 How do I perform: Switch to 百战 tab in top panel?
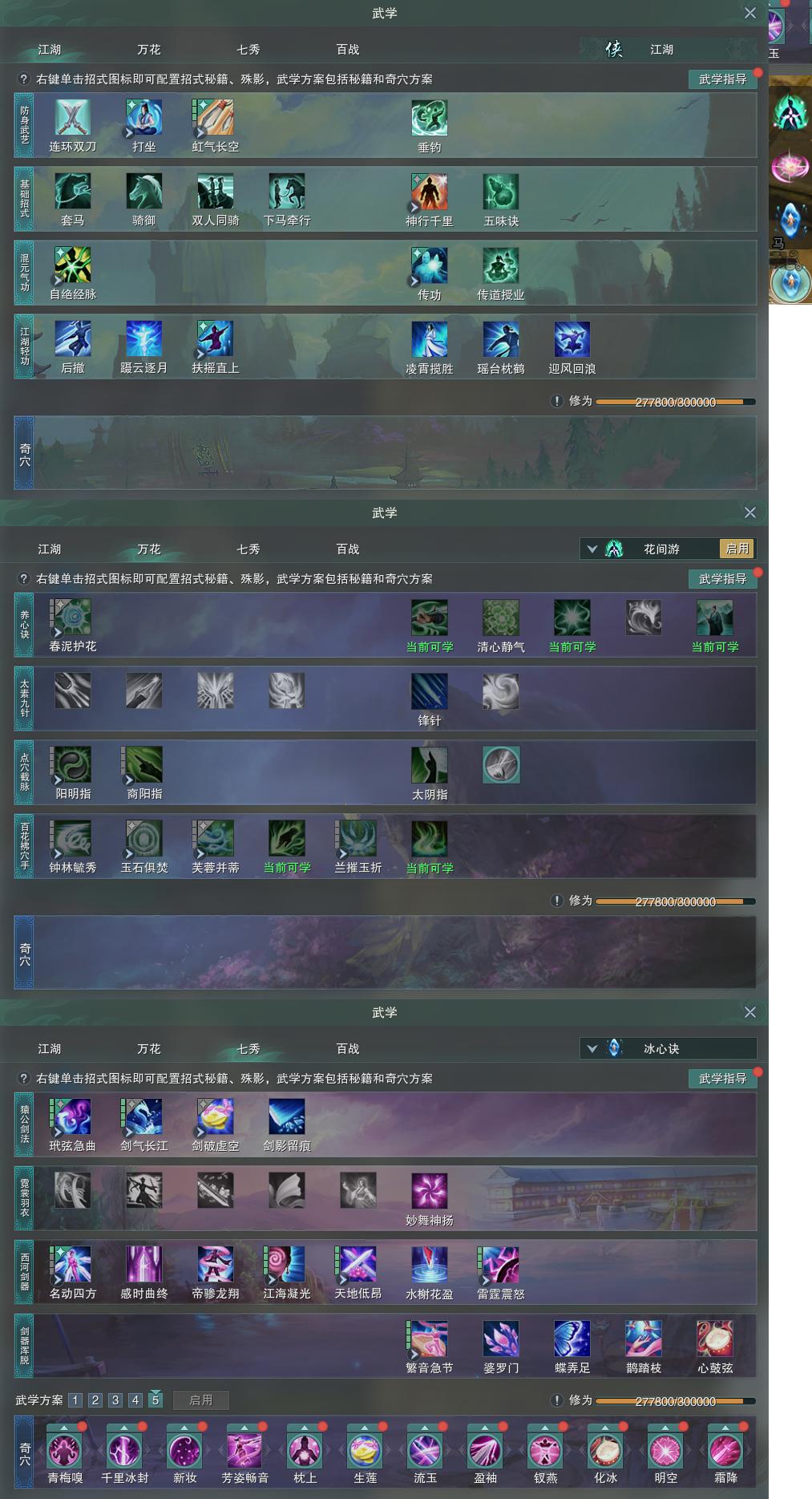[348, 50]
